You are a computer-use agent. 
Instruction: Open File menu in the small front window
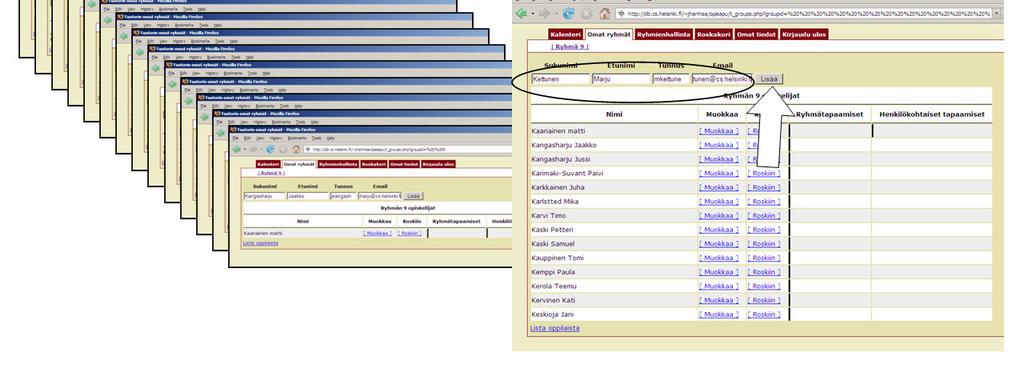click(x=235, y=138)
